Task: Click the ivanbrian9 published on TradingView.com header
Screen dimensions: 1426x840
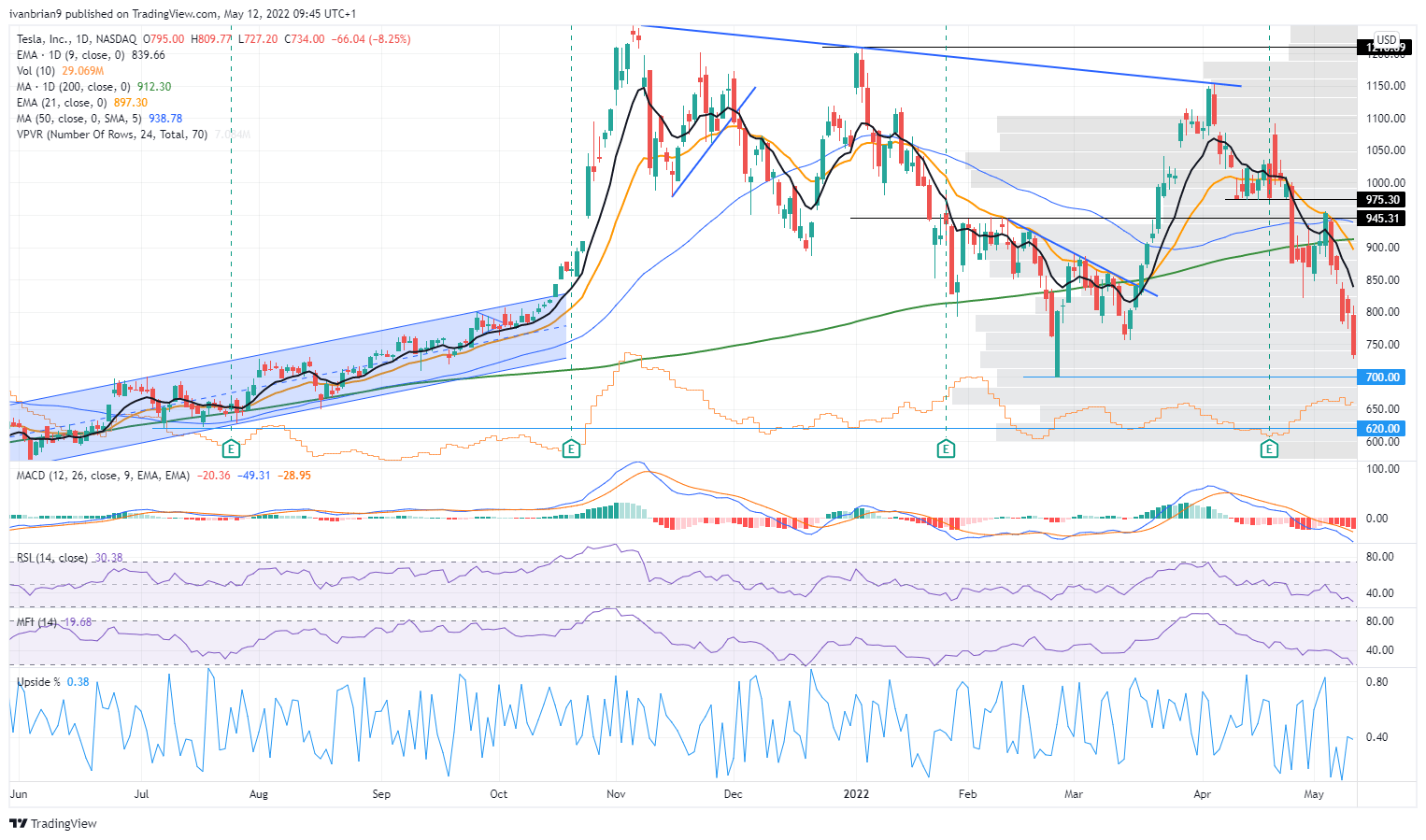Action: pos(183,14)
